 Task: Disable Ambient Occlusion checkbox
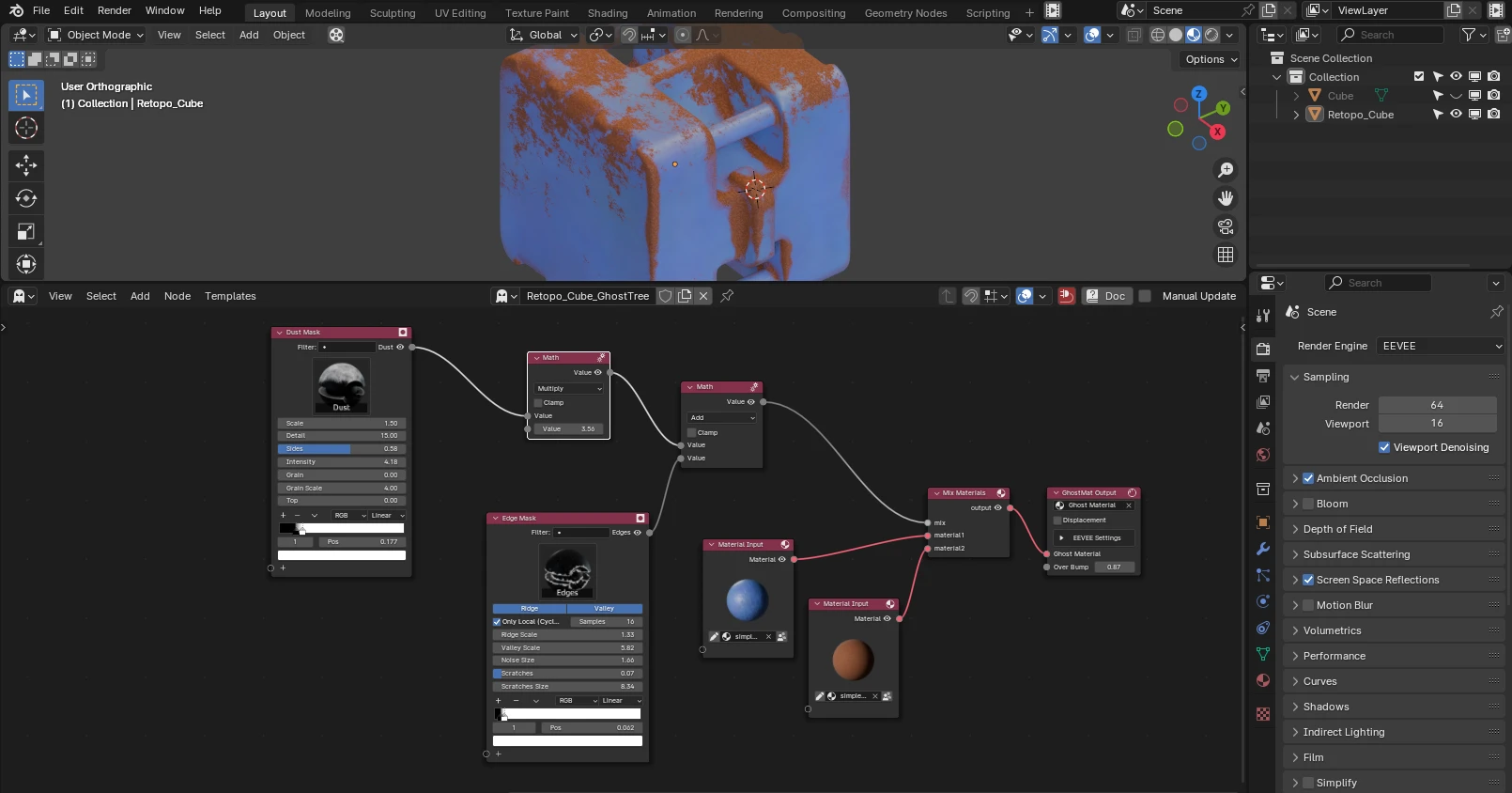[1308, 478]
